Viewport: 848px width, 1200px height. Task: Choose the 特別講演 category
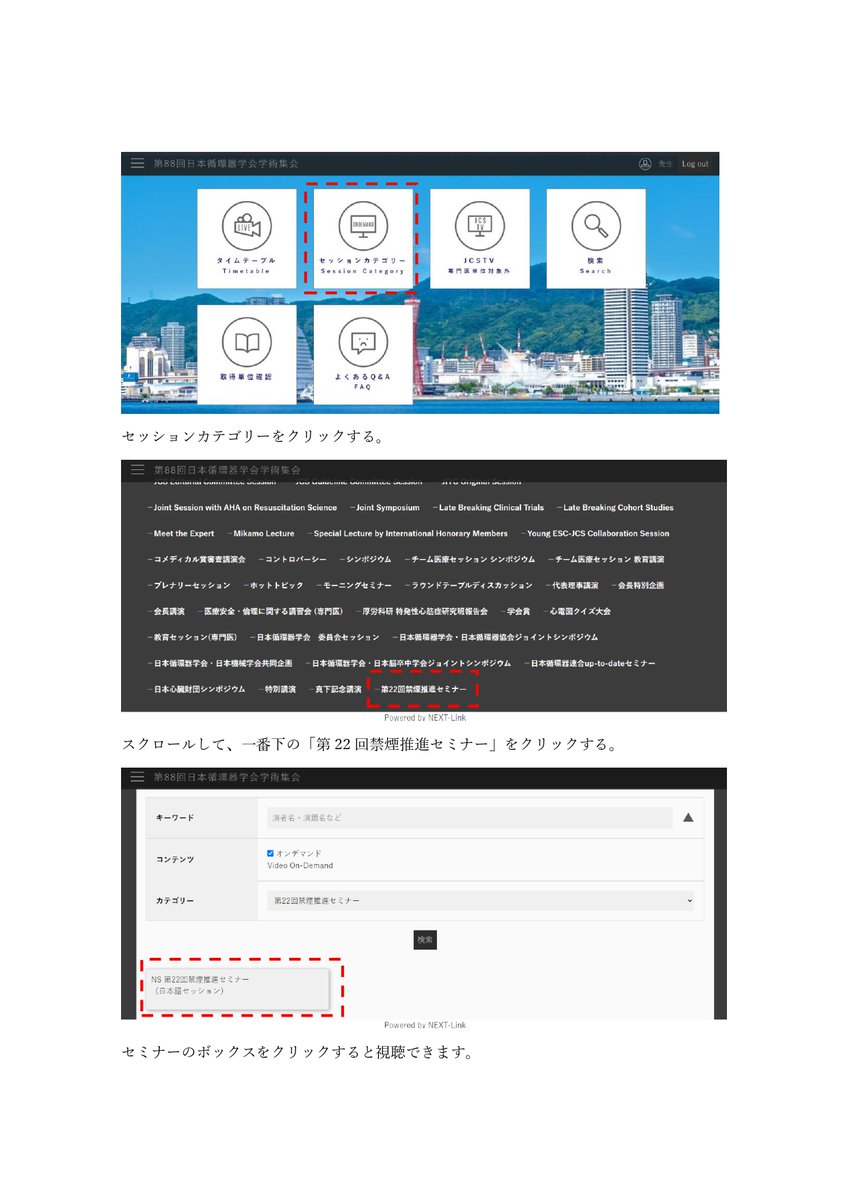click(277, 690)
